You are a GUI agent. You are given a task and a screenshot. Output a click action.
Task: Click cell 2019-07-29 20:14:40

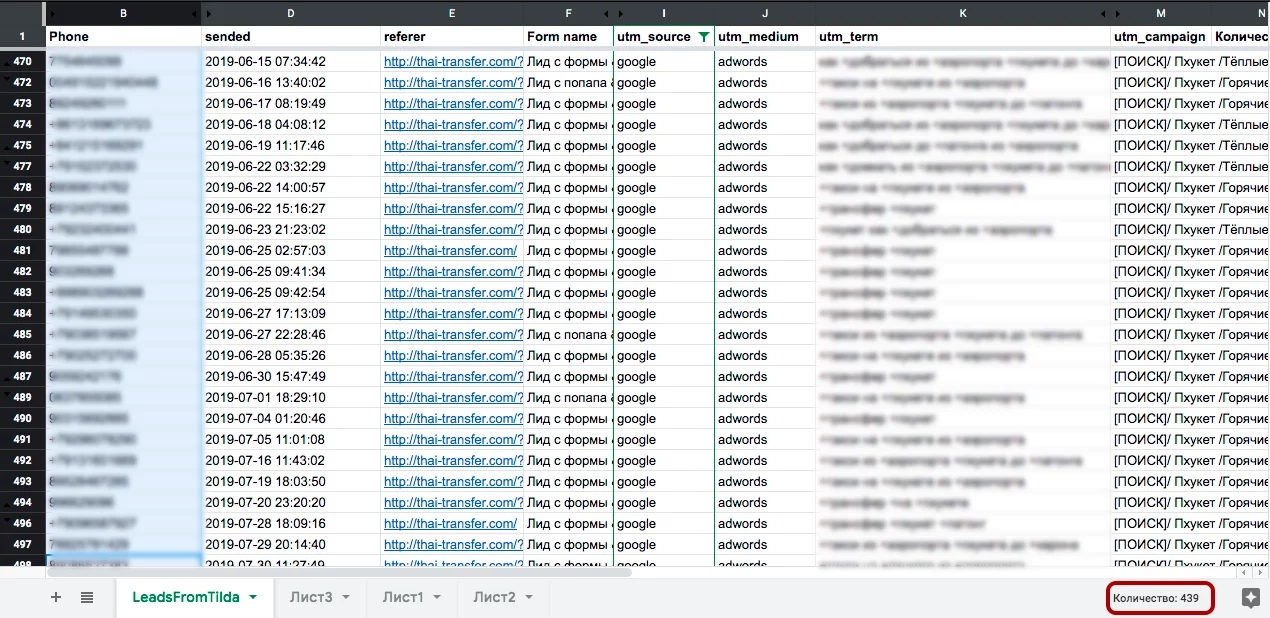(291, 544)
